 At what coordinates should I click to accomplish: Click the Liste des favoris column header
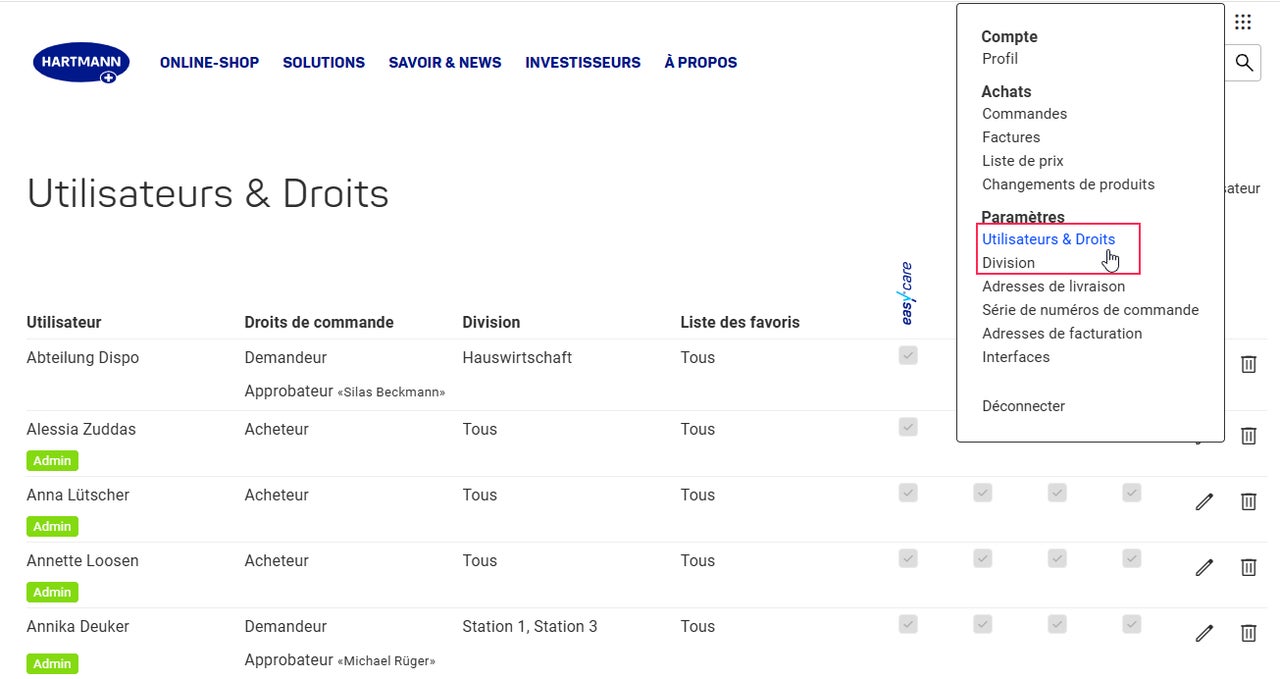point(740,322)
